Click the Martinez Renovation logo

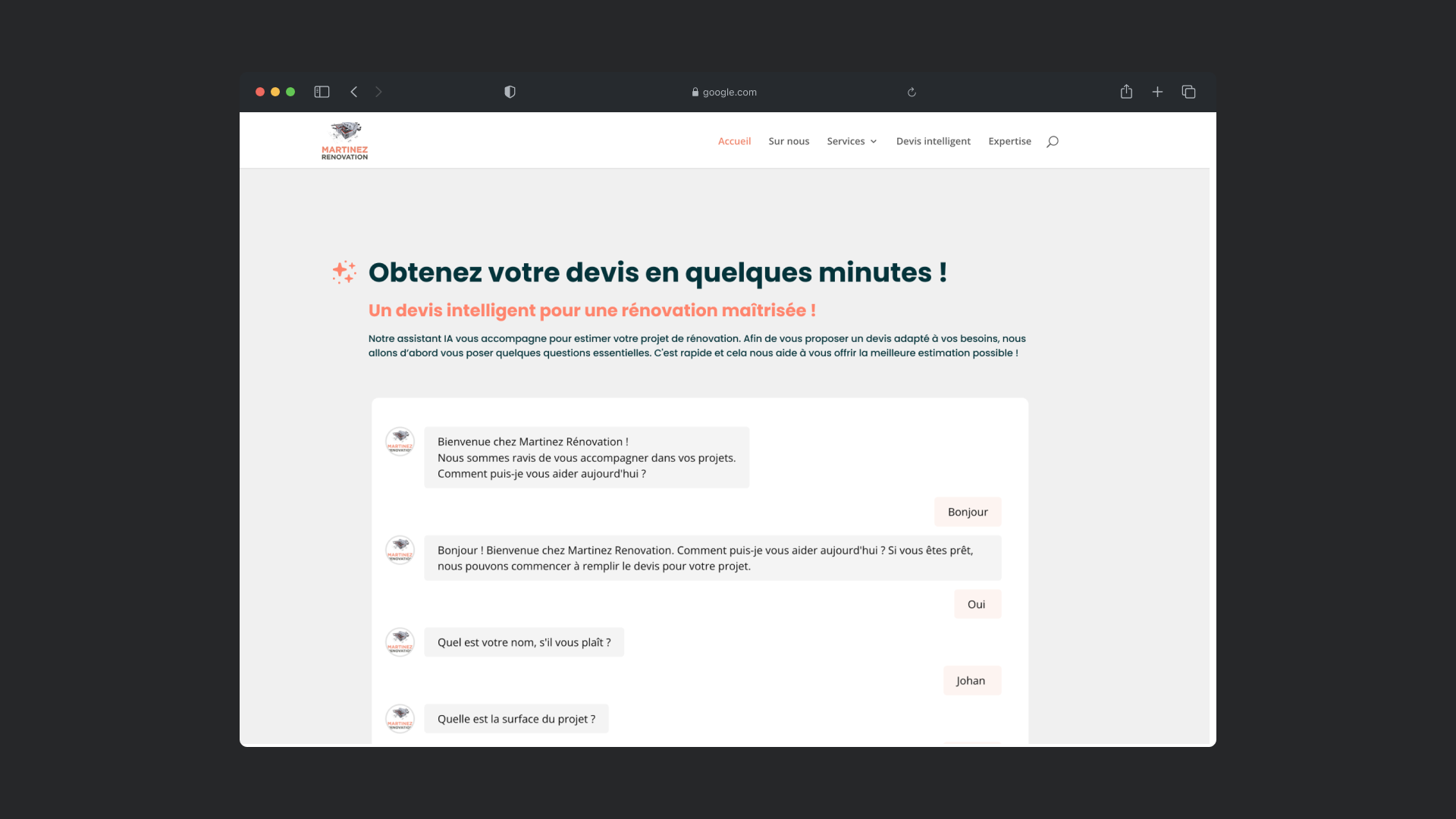point(345,140)
